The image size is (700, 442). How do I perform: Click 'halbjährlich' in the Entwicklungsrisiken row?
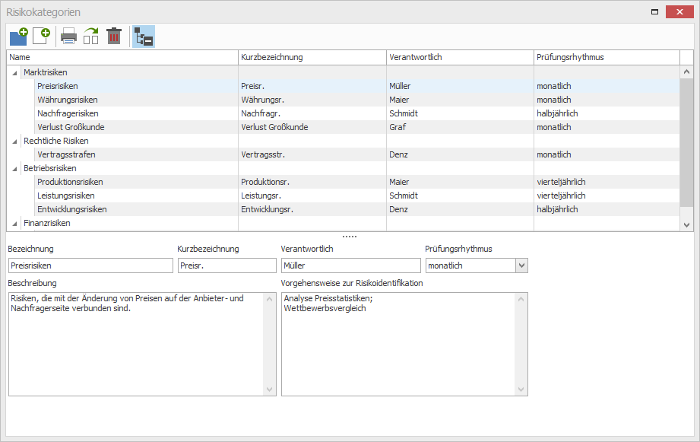click(x=607, y=209)
